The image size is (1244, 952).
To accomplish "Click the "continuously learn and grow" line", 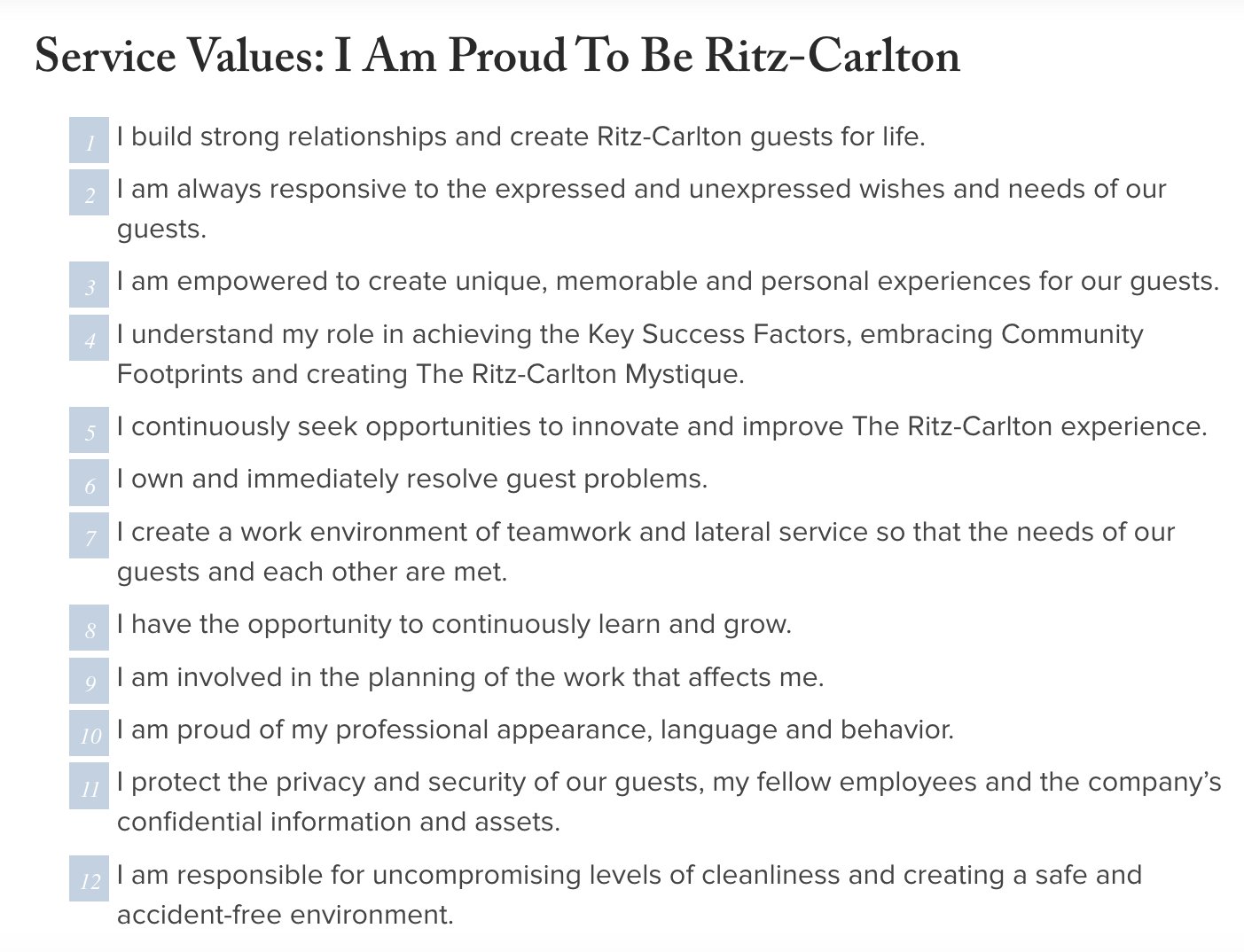I will [454, 625].
